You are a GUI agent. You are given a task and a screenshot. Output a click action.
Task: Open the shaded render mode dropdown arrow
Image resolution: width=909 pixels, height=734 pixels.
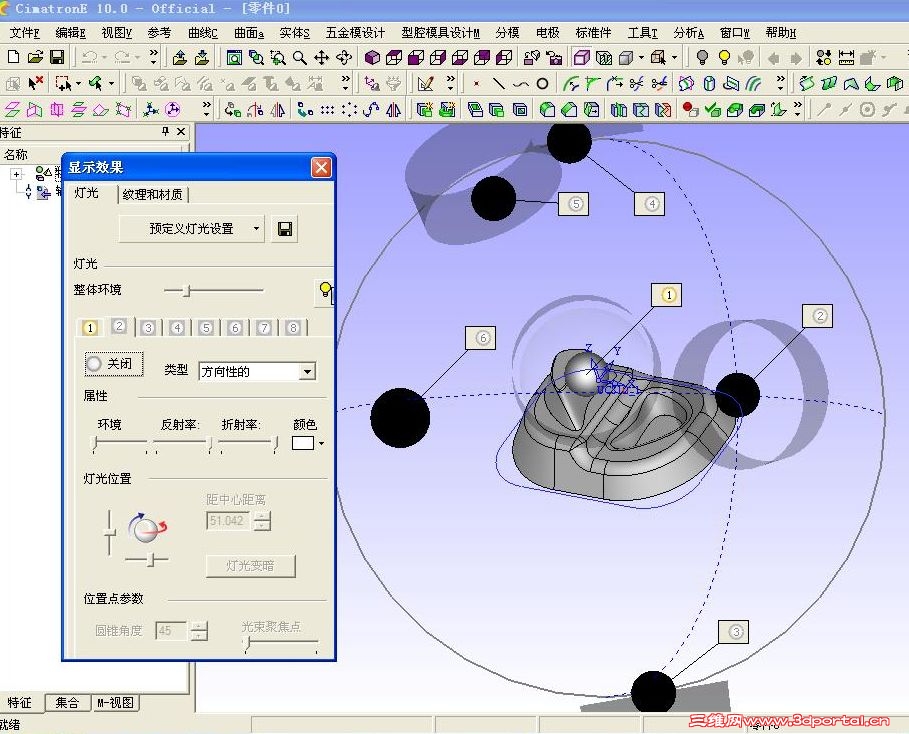tap(641, 57)
